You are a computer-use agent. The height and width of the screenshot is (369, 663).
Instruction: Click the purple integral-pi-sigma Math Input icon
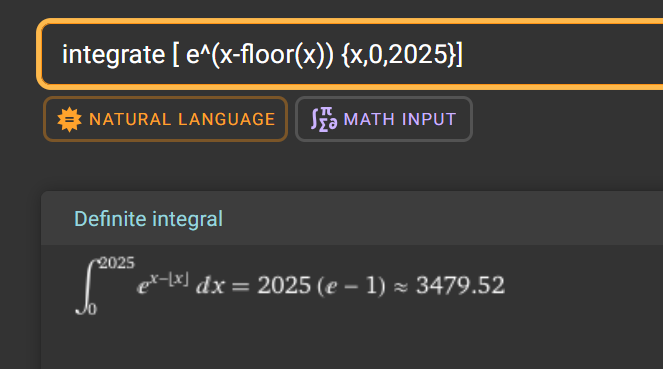pos(324,119)
